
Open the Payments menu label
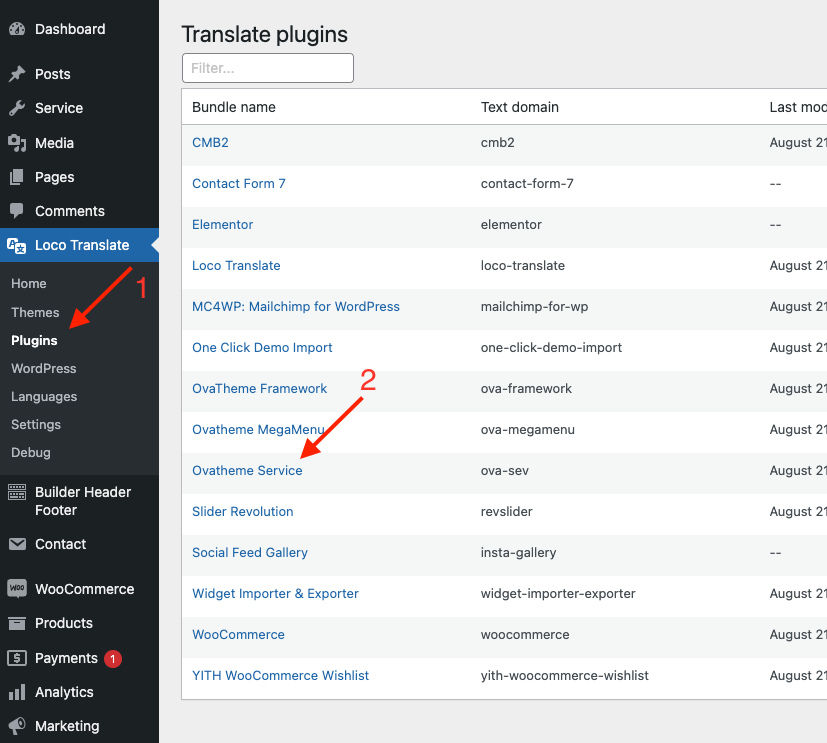coord(66,658)
